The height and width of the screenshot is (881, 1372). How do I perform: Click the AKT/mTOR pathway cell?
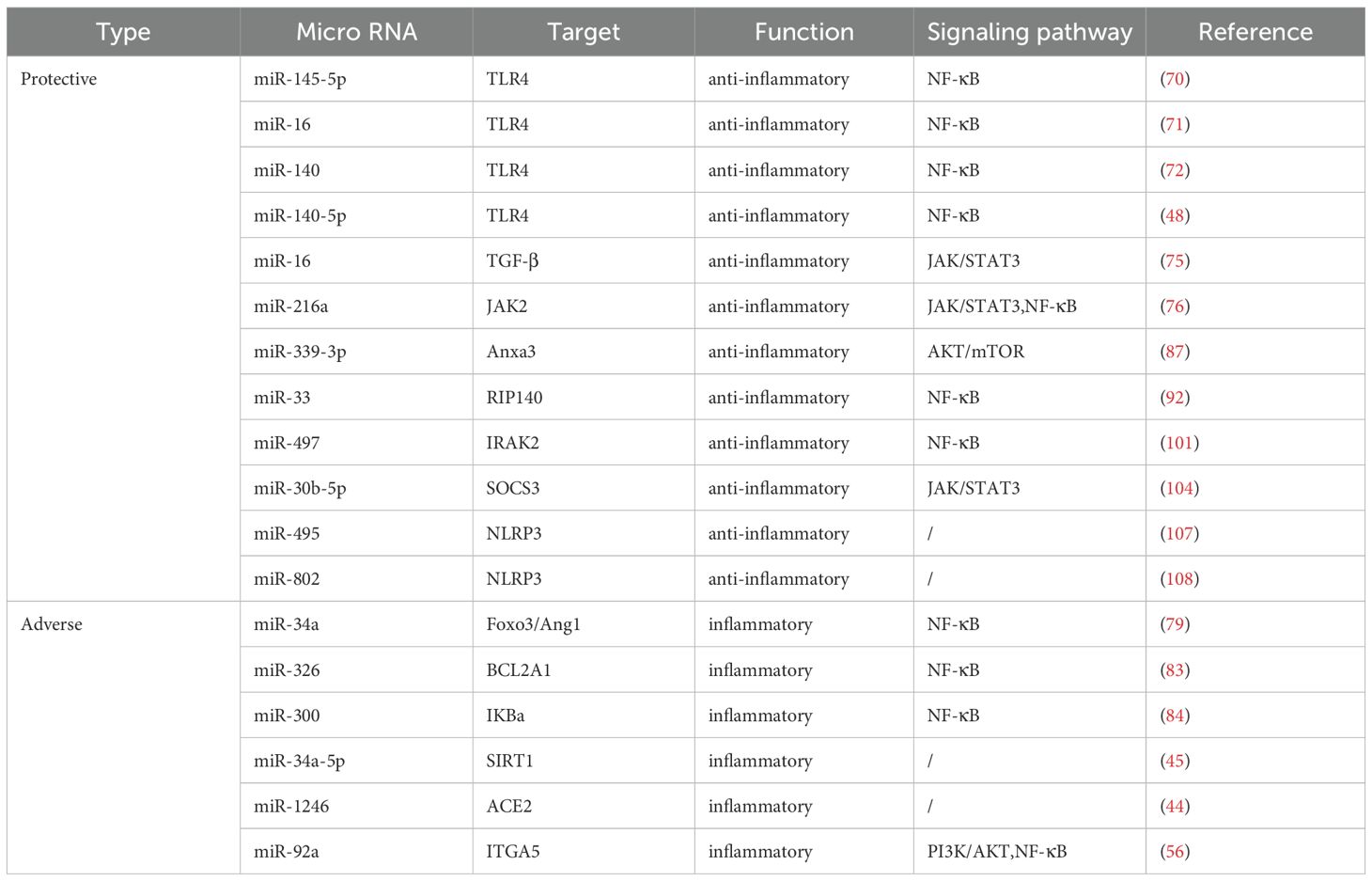[975, 352]
